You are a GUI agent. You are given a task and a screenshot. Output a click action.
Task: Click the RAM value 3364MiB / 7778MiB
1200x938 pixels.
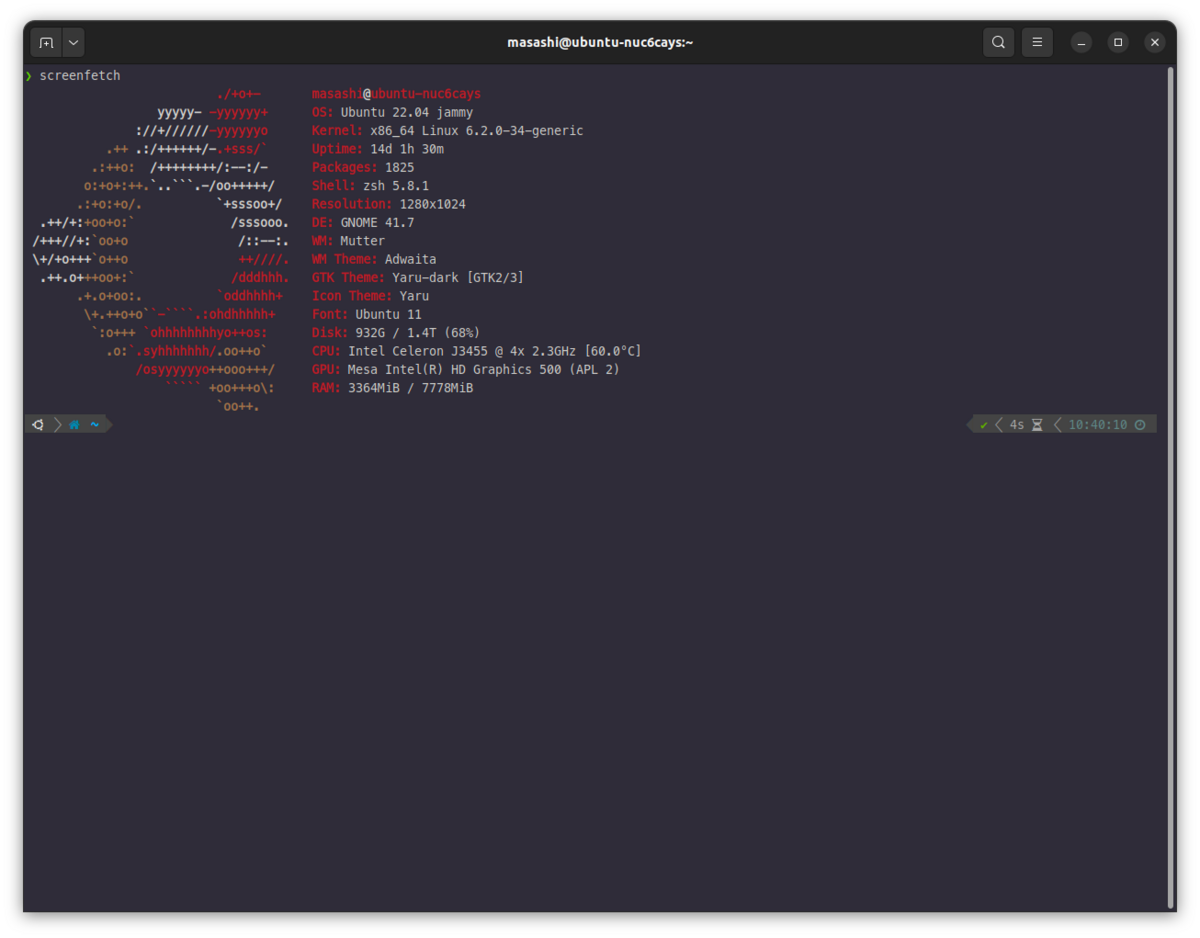(410, 388)
